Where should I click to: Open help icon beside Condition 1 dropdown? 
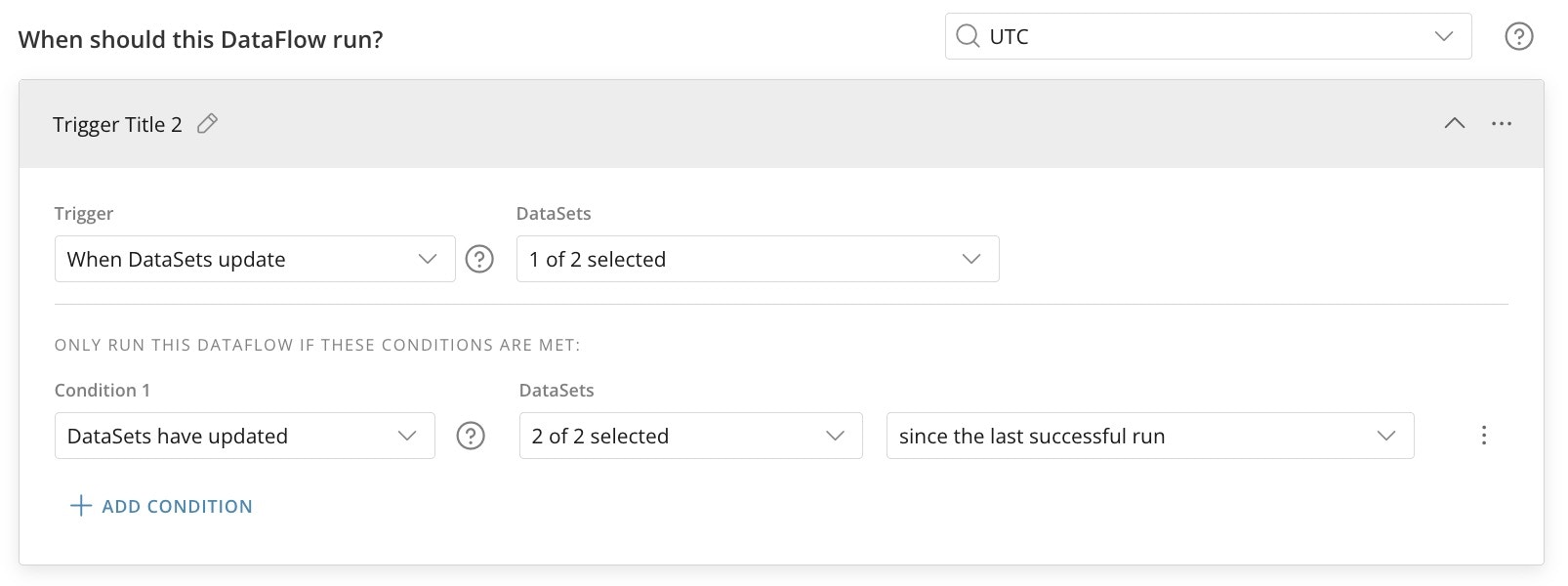471,436
